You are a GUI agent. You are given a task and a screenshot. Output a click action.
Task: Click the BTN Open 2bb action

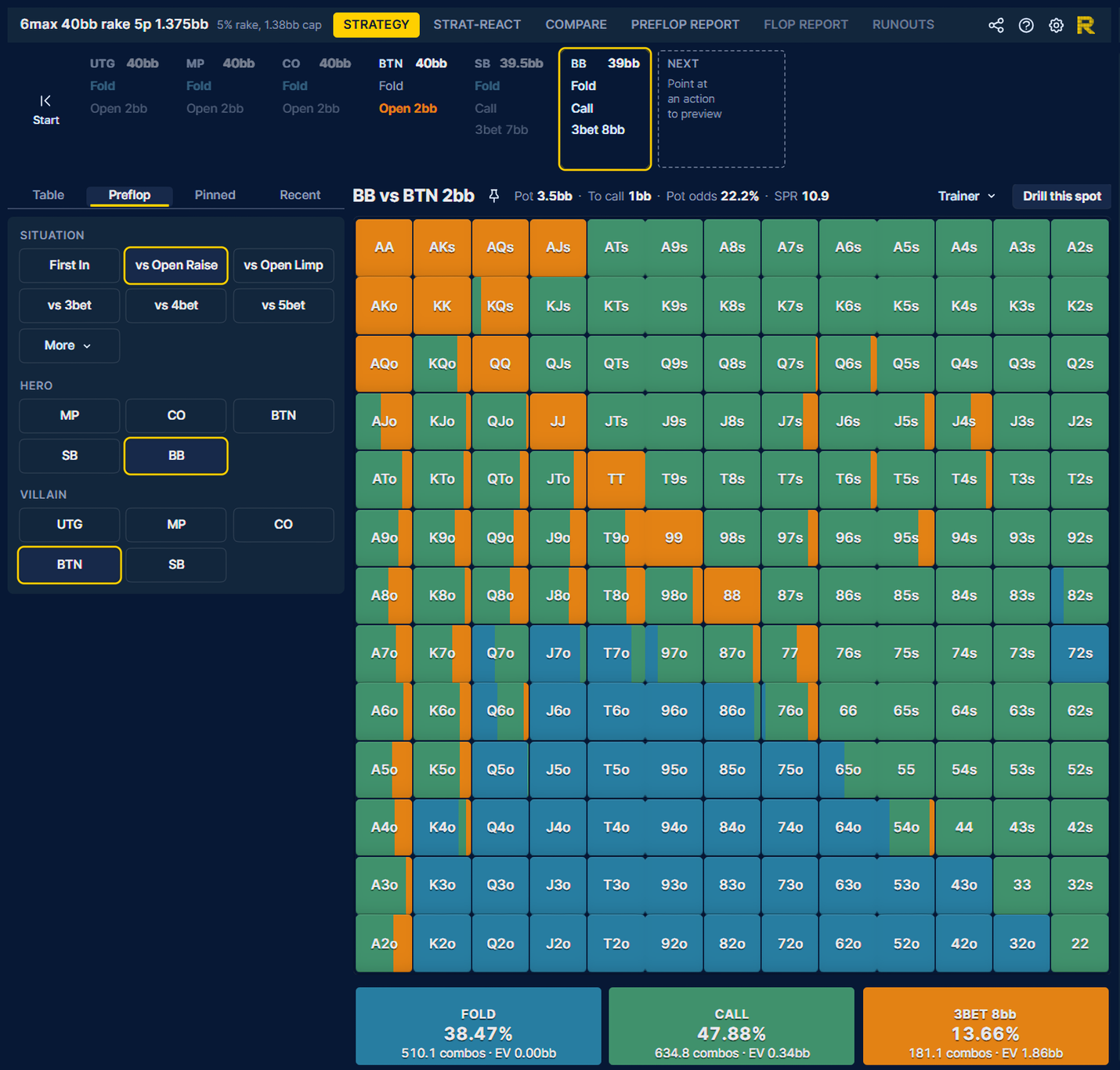[408, 108]
